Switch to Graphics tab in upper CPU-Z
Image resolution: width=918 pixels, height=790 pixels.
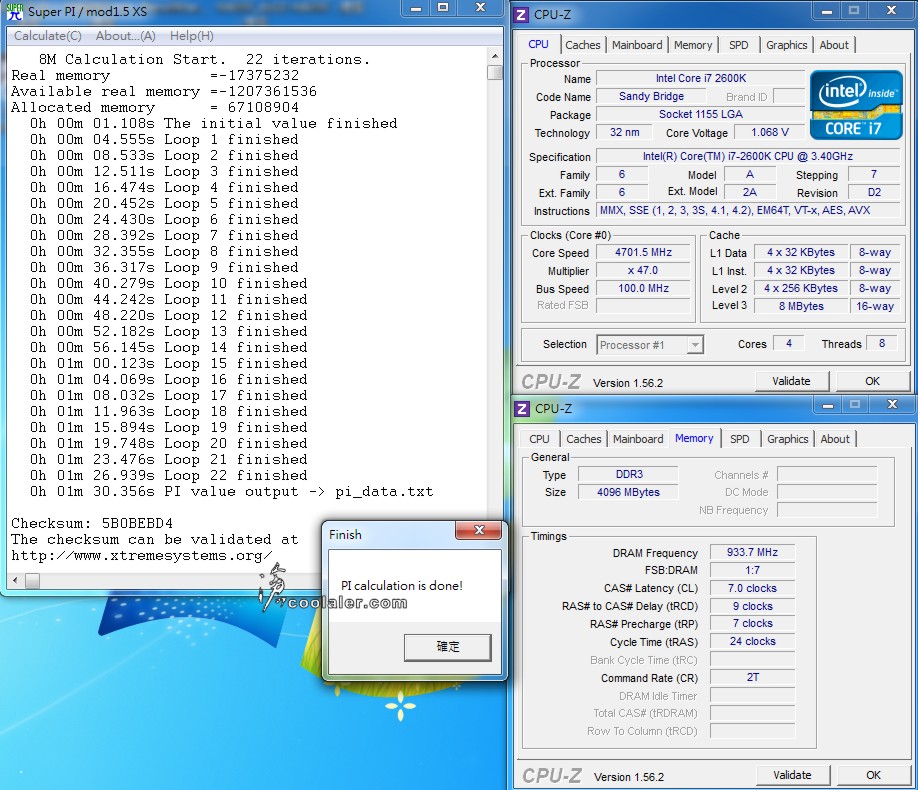tap(786, 45)
